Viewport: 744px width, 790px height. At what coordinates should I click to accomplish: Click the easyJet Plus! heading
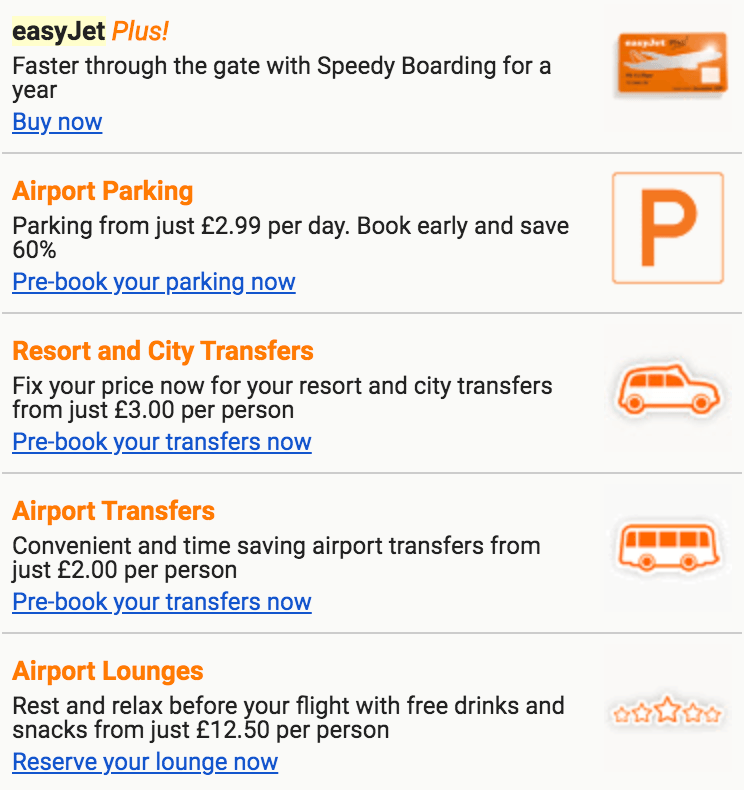tap(91, 32)
